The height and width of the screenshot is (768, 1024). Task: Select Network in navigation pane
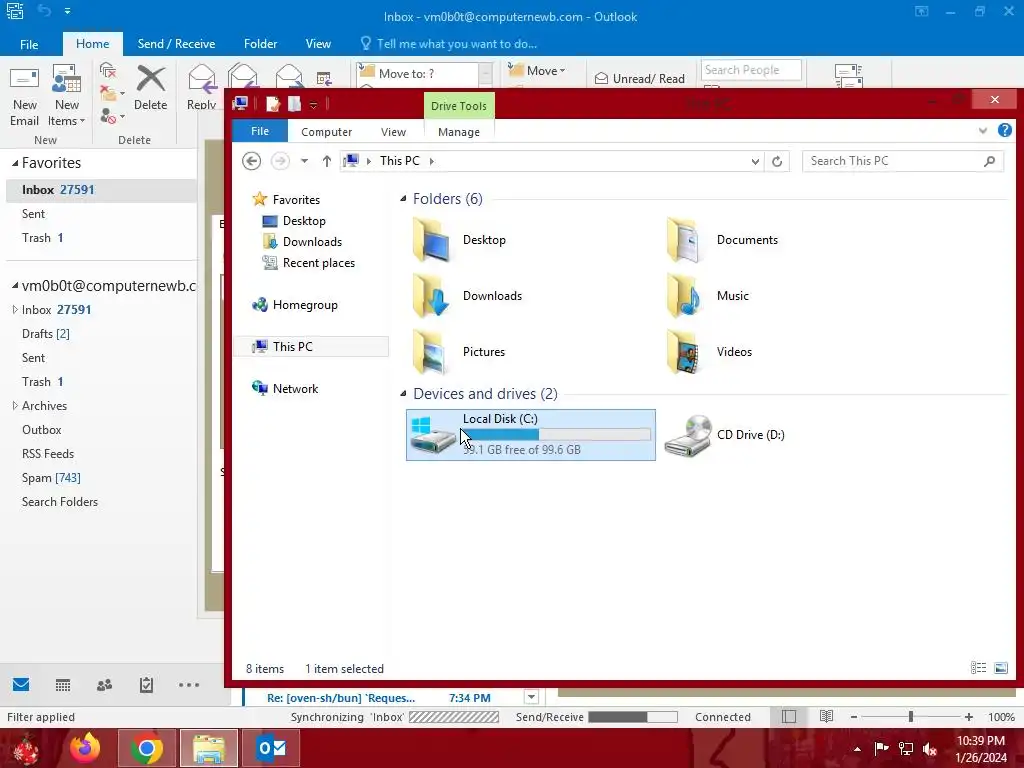click(295, 389)
